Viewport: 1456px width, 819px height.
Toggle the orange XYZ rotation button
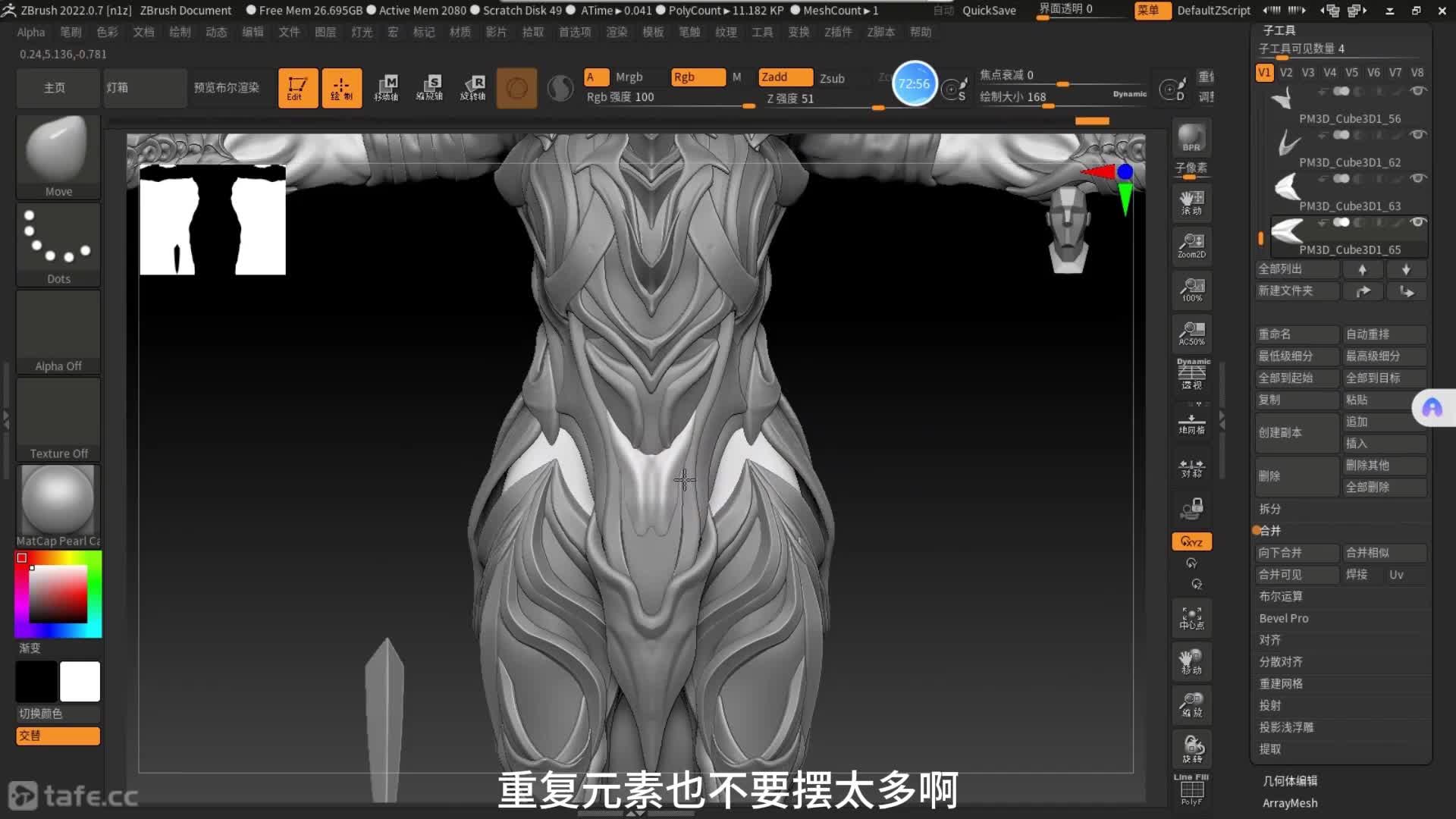pyautogui.click(x=1191, y=541)
